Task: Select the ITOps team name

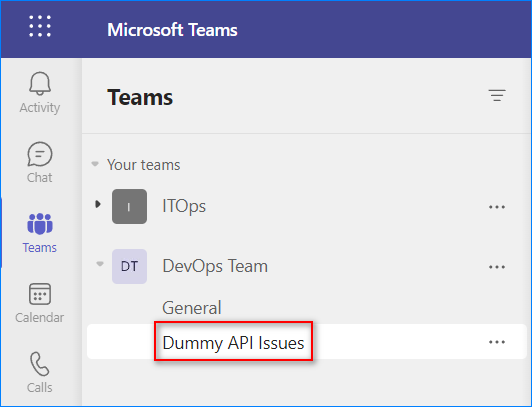Action: click(x=184, y=206)
